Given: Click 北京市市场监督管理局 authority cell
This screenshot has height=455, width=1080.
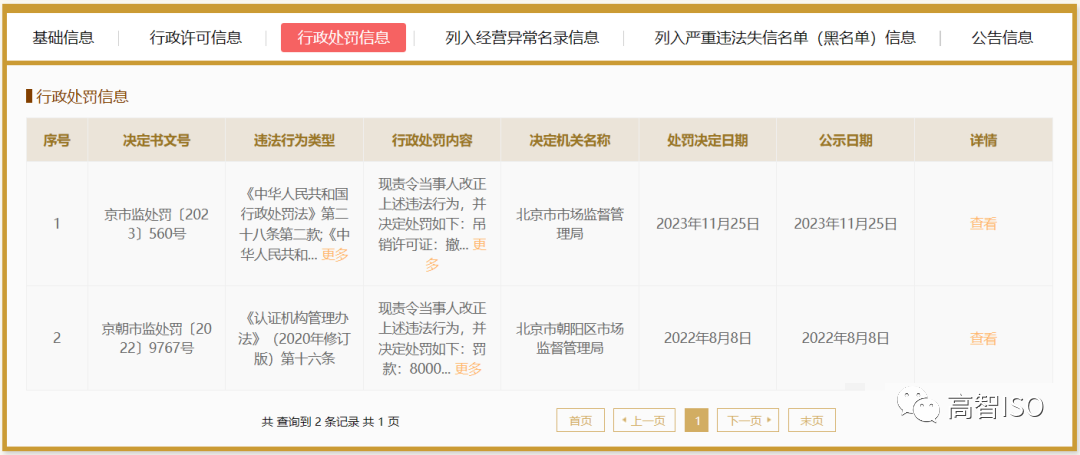Looking at the screenshot, I should point(570,224).
